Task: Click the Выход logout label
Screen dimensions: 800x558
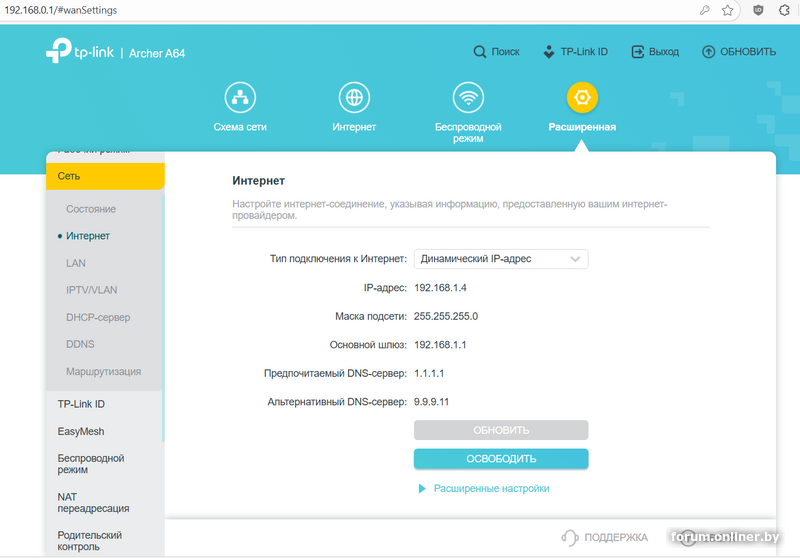Action: tap(664, 52)
